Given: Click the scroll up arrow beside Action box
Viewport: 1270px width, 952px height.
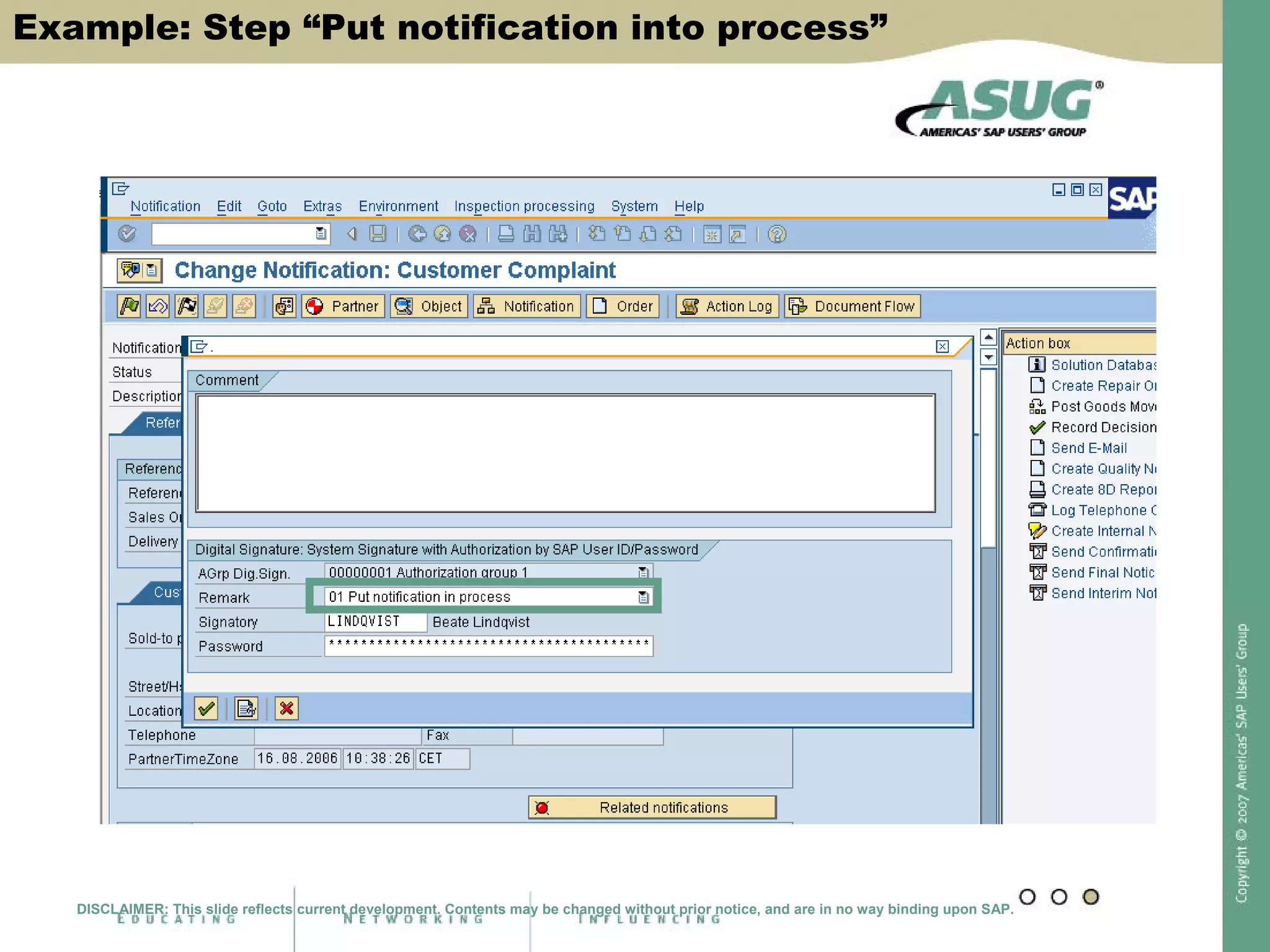Looking at the screenshot, I should click(x=988, y=337).
